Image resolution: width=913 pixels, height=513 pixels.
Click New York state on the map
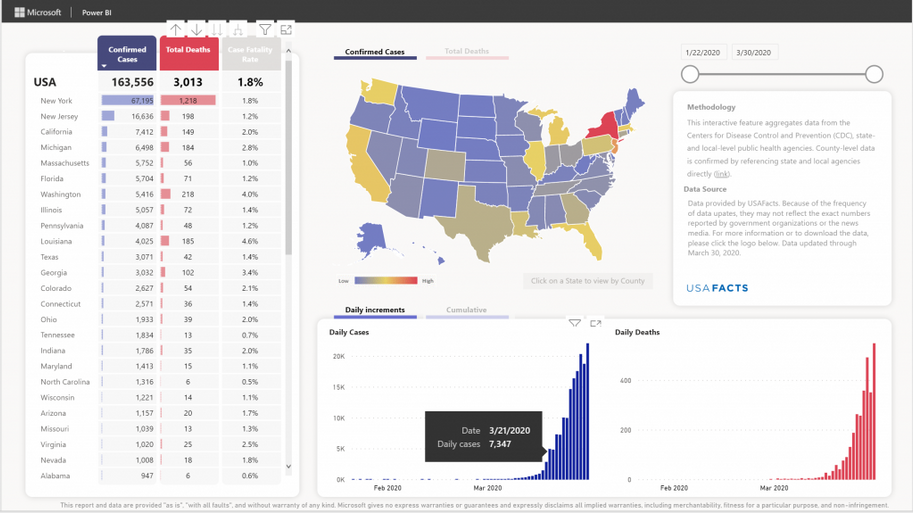coord(607,126)
